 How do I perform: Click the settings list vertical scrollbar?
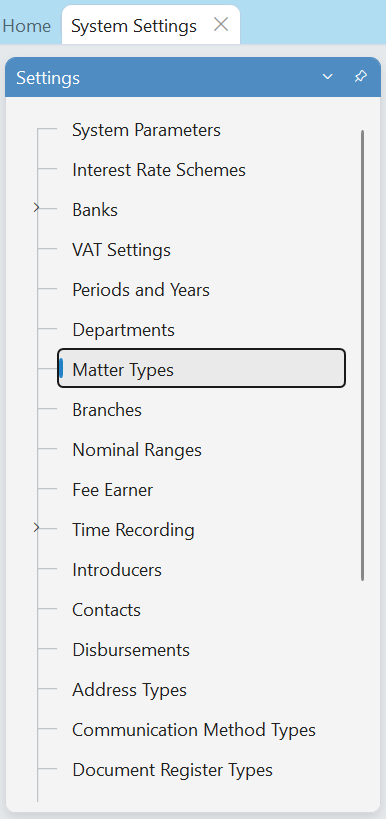tap(362, 355)
